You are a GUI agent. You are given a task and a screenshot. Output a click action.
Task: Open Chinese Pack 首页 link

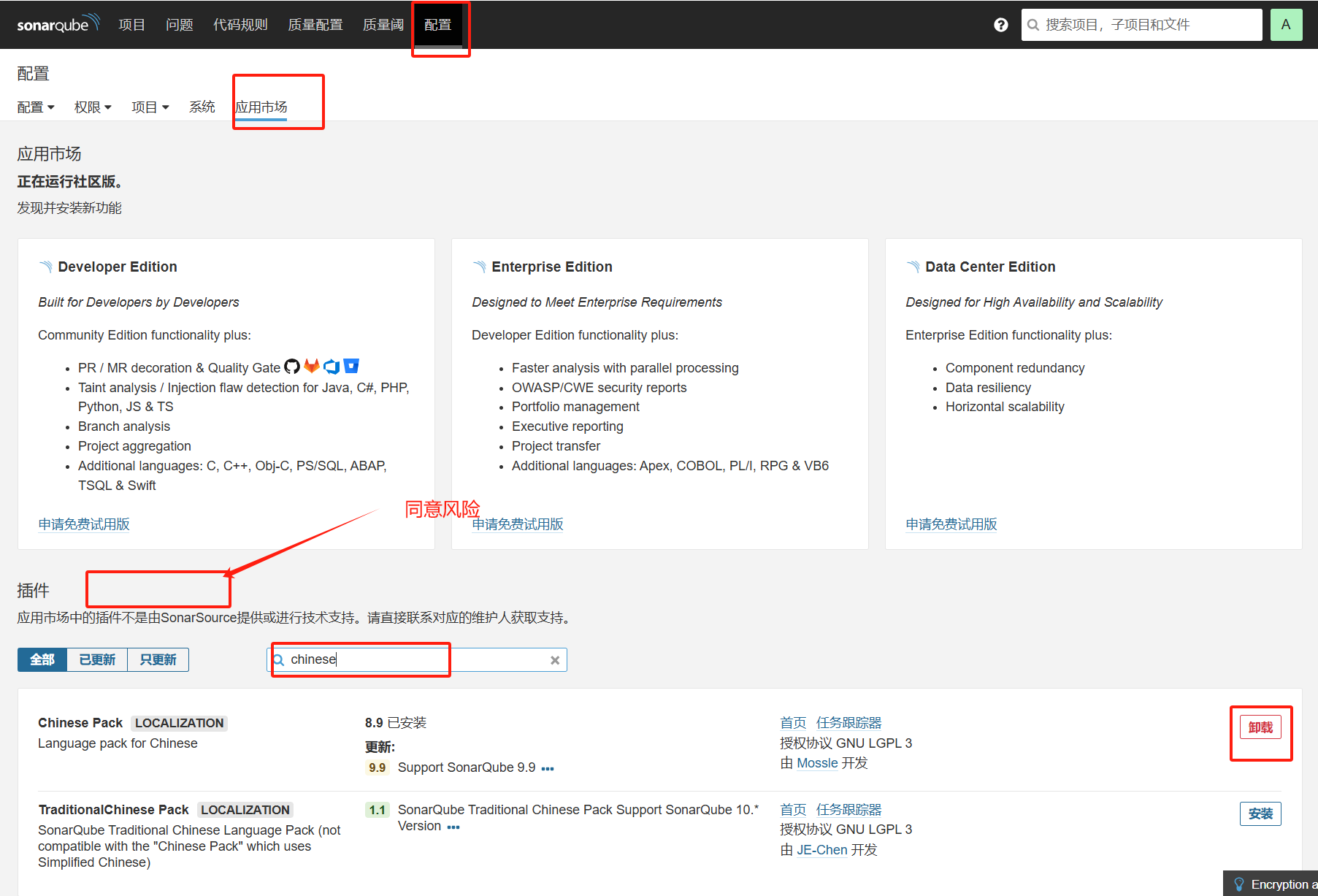tap(793, 723)
